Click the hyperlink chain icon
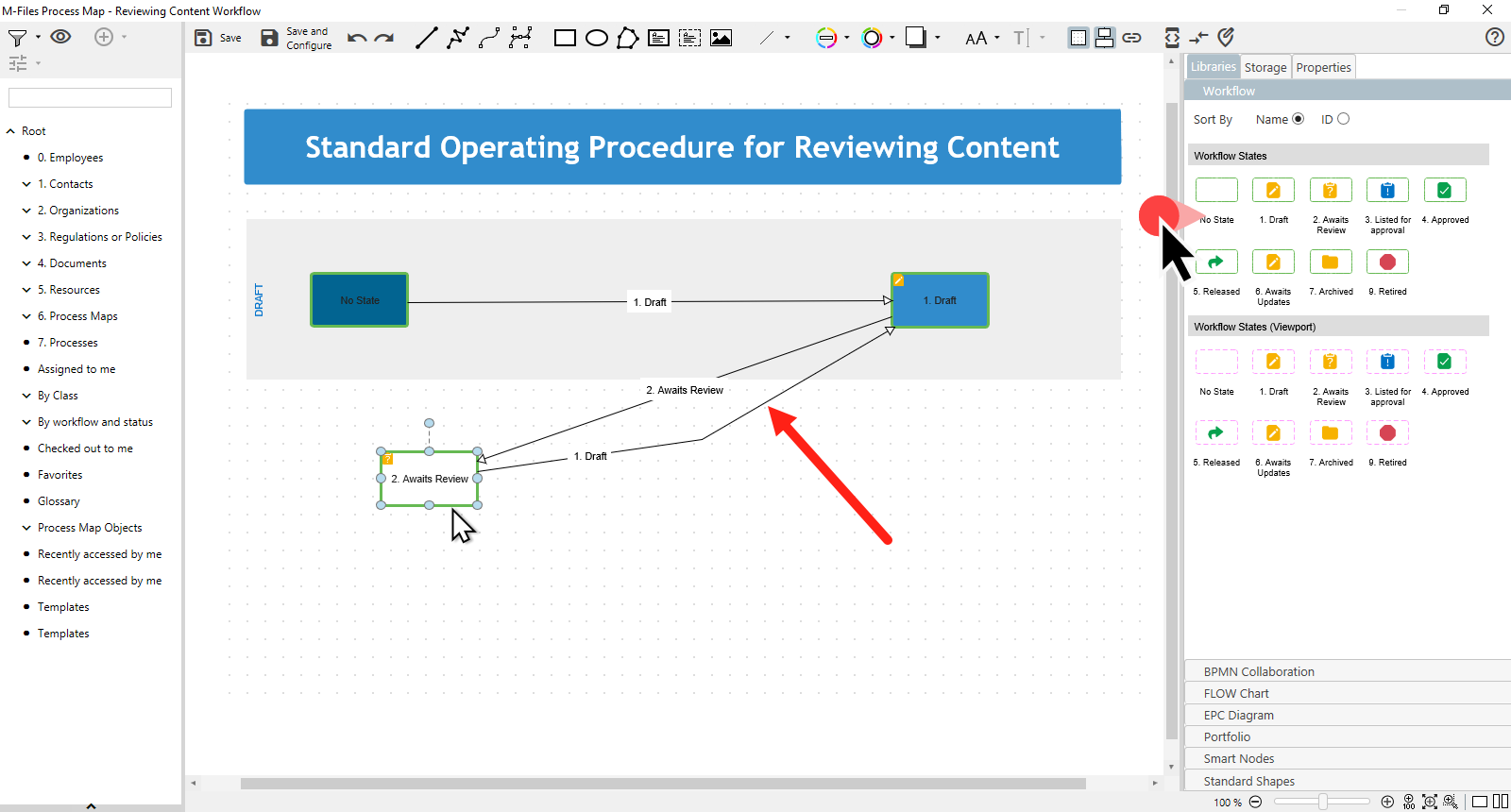Screen dimensions: 1511x812 [x=1131, y=38]
